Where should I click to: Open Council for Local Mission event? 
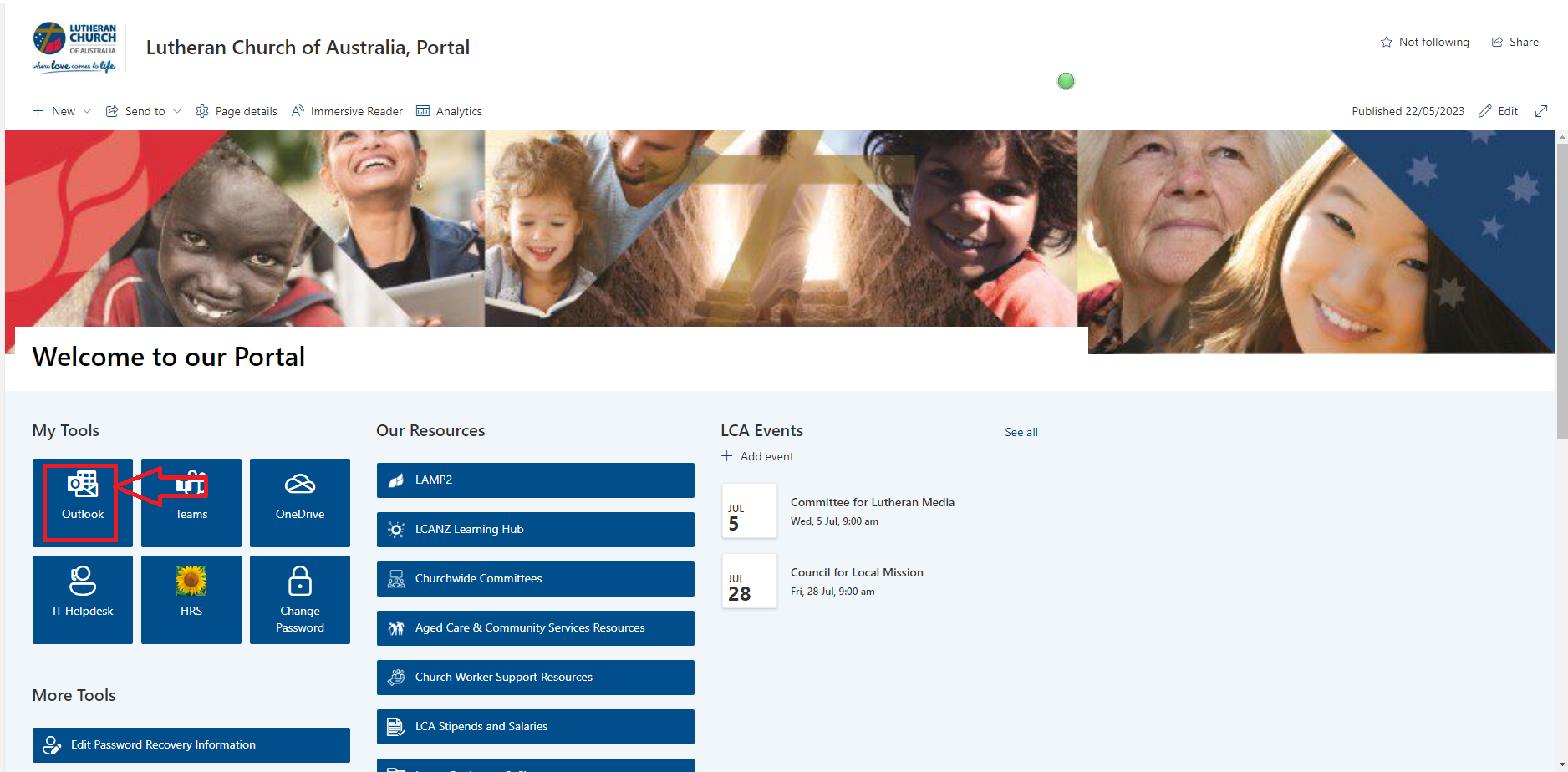(x=857, y=572)
